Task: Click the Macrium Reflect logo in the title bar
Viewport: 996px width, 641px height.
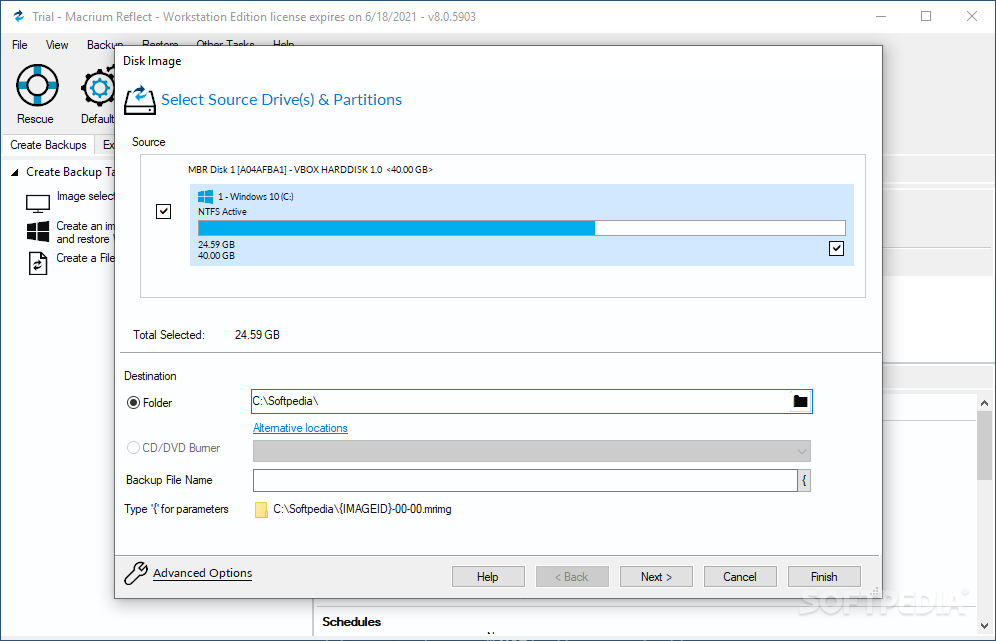Action: [x=18, y=17]
